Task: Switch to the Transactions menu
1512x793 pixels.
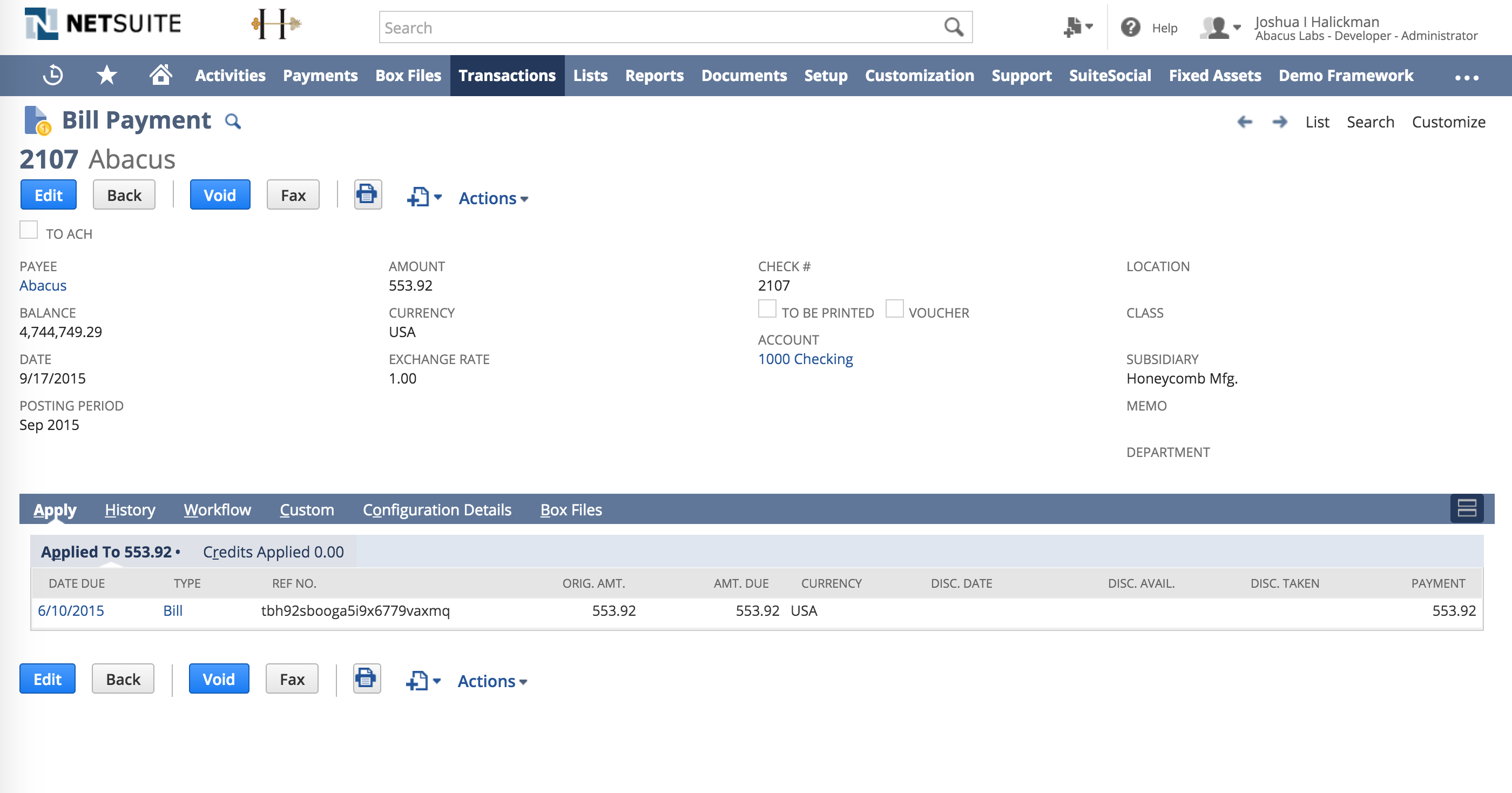Action: [507, 75]
